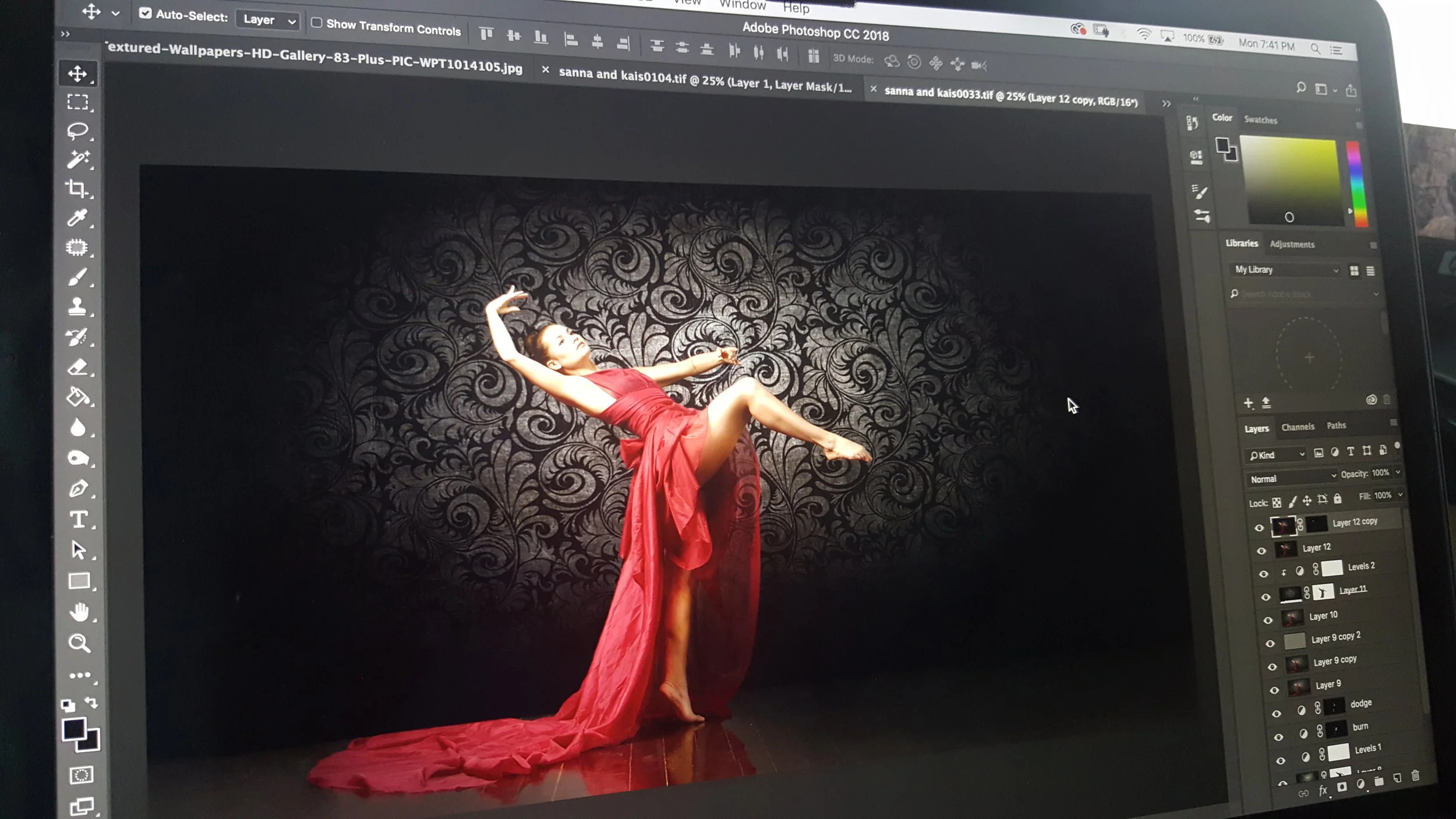Select the Clone Stamp tool
The image size is (1456, 819).
click(77, 306)
